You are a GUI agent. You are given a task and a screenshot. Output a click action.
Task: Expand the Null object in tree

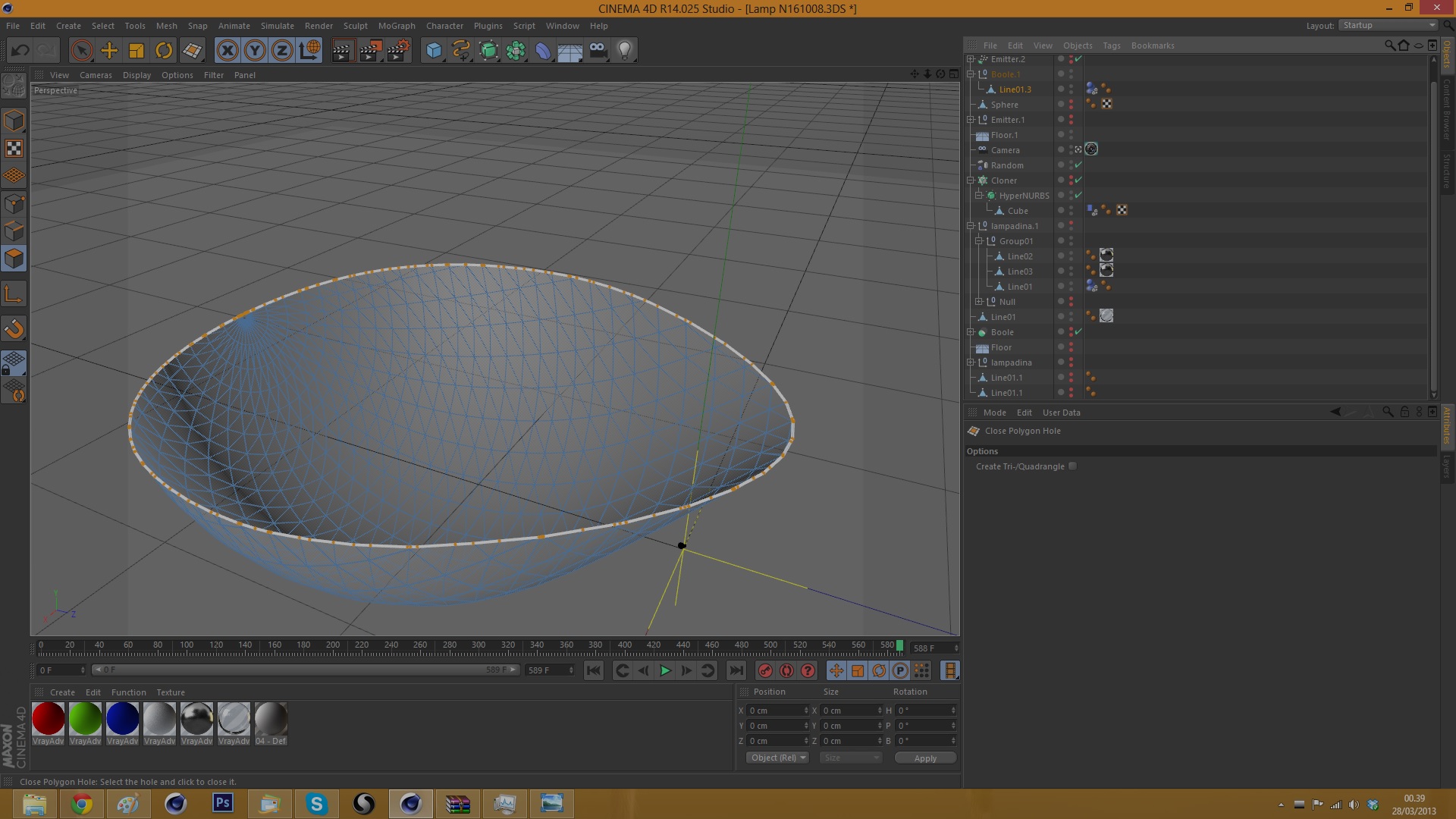click(979, 302)
